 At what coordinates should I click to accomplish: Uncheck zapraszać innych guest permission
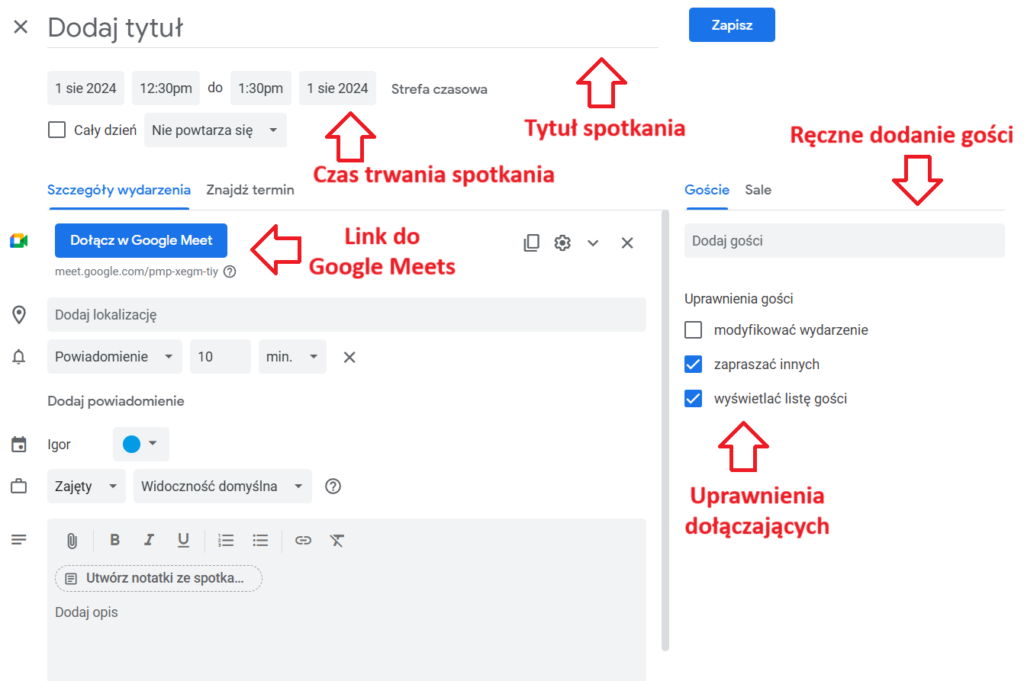tap(694, 364)
